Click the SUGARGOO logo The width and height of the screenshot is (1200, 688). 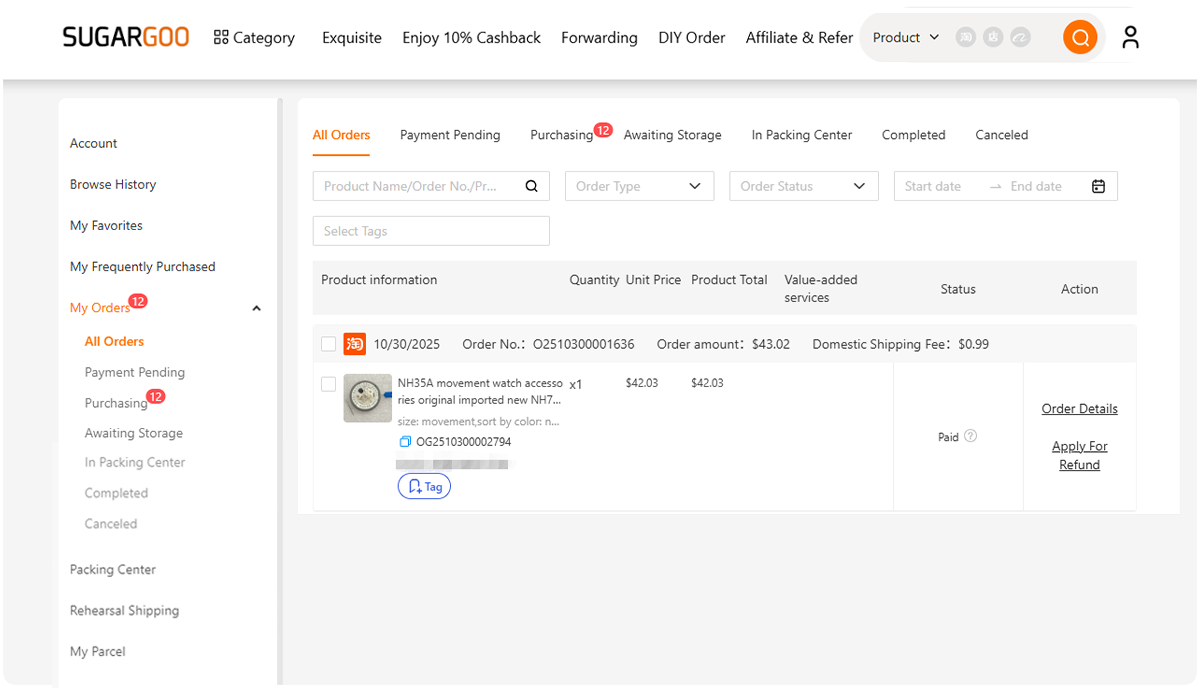point(125,36)
